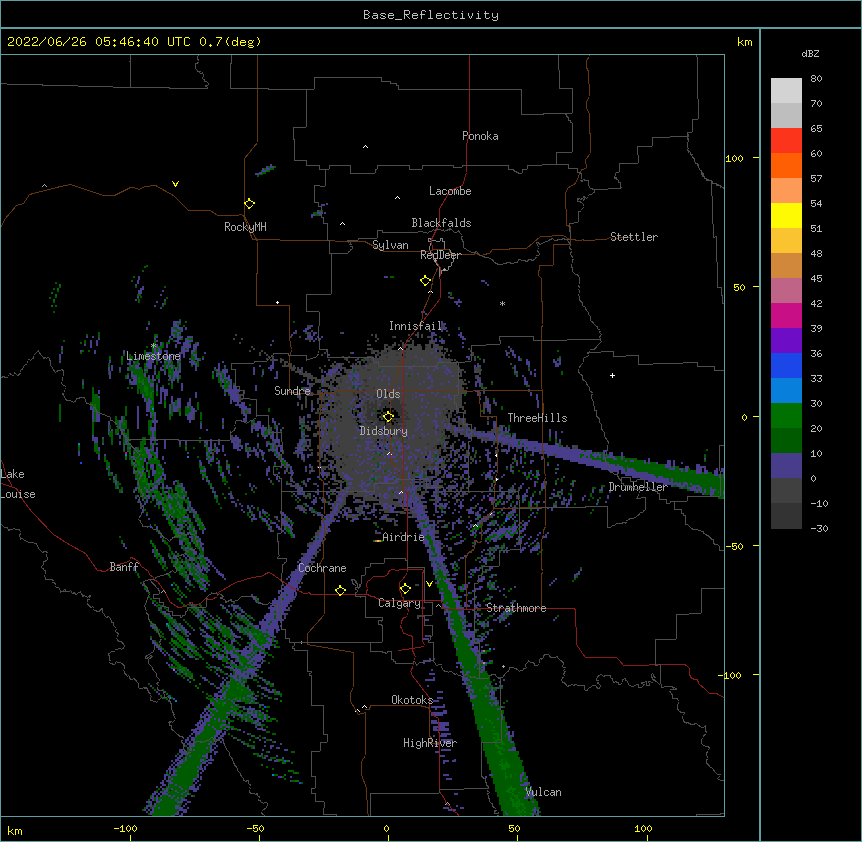Click the -30 value on the dBZ scale
Screen dimensions: 862x842
(819, 528)
